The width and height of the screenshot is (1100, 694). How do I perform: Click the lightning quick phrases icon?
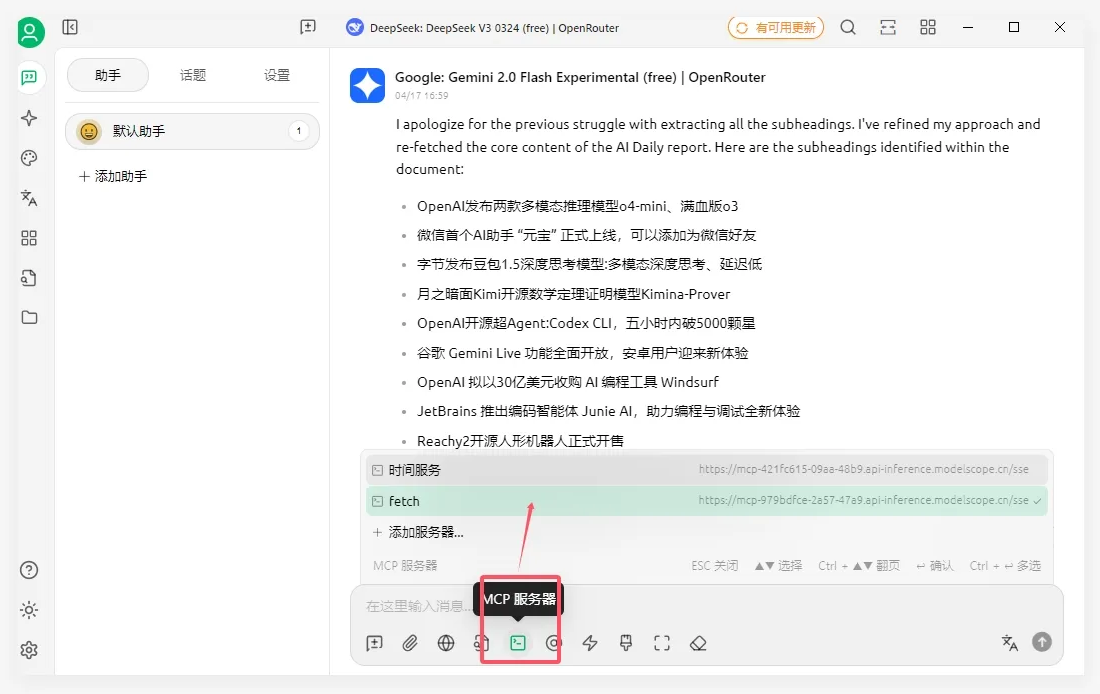[x=590, y=643]
